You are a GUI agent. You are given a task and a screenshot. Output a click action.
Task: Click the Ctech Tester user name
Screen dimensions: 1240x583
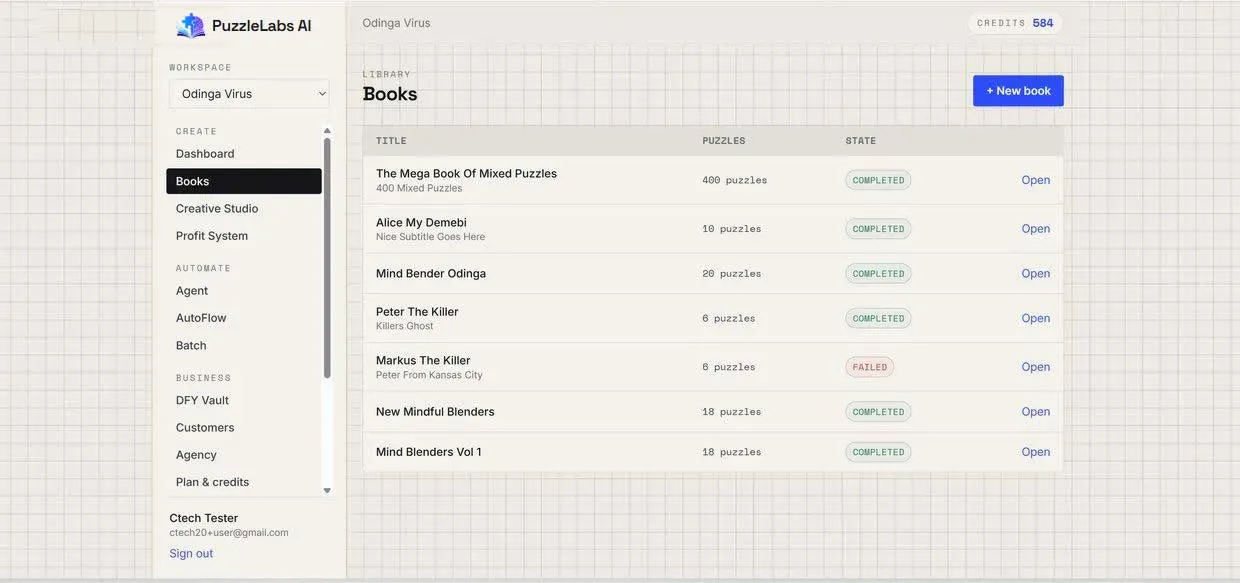[204, 518]
